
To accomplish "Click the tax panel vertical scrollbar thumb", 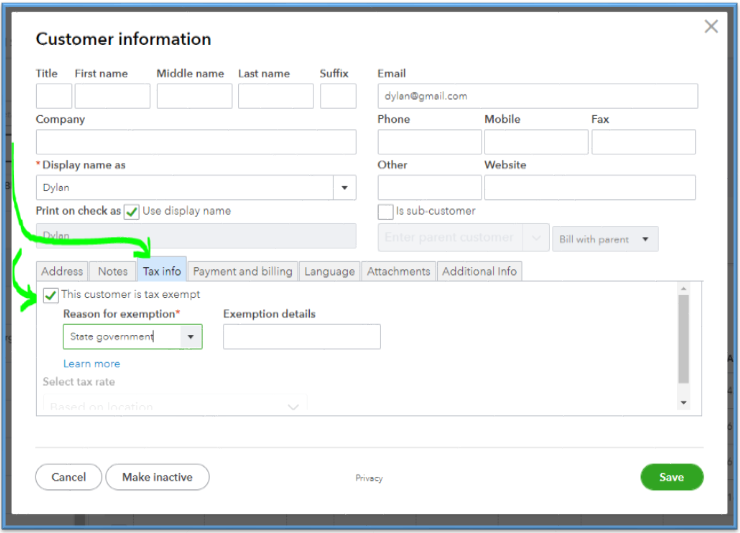I will (683, 339).
